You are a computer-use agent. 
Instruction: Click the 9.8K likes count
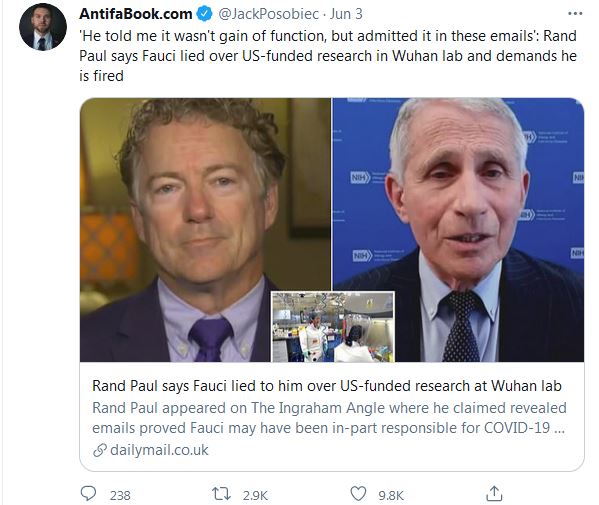(391, 495)
